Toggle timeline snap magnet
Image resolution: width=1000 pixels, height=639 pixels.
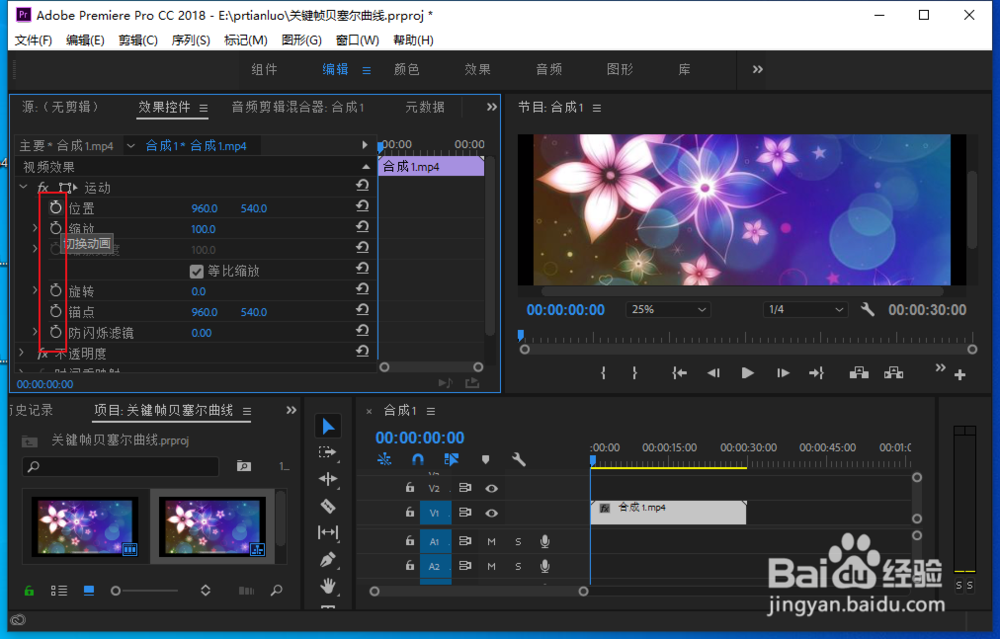coord(418,459)
